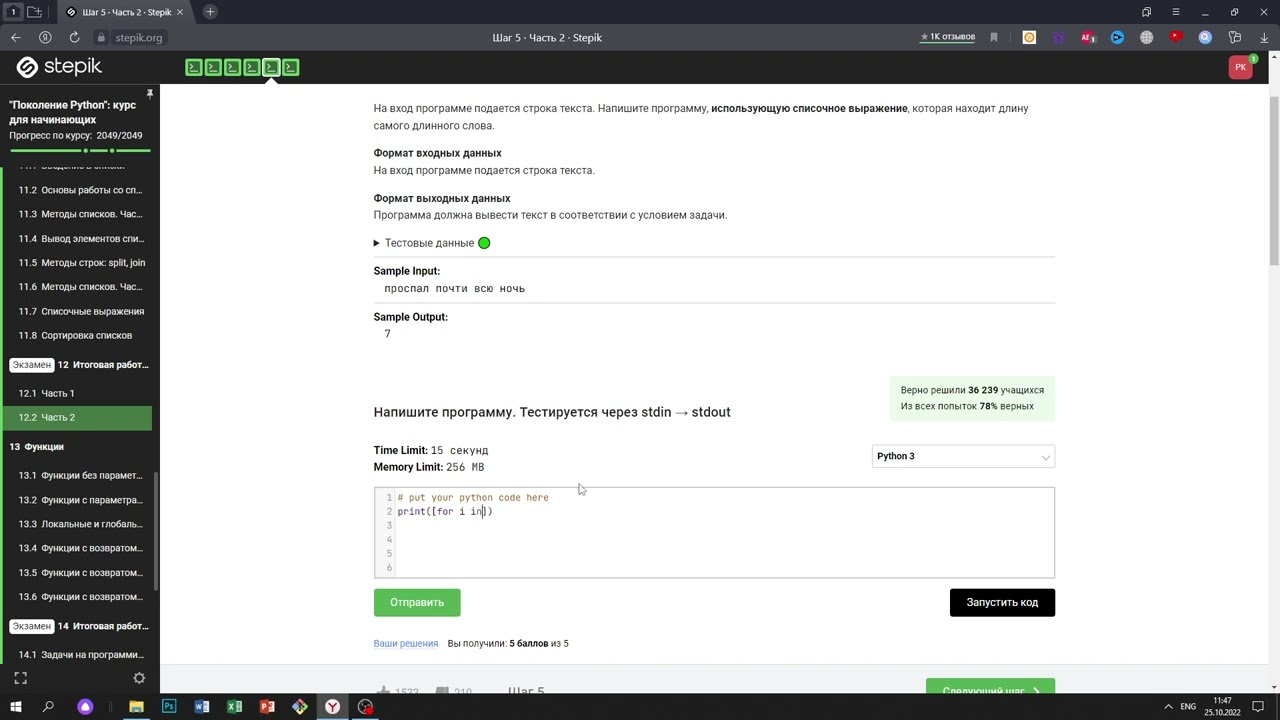Click the padlock site security icon
The image size is (1280, 720).
pyautogui.click(x=101, y=37)
